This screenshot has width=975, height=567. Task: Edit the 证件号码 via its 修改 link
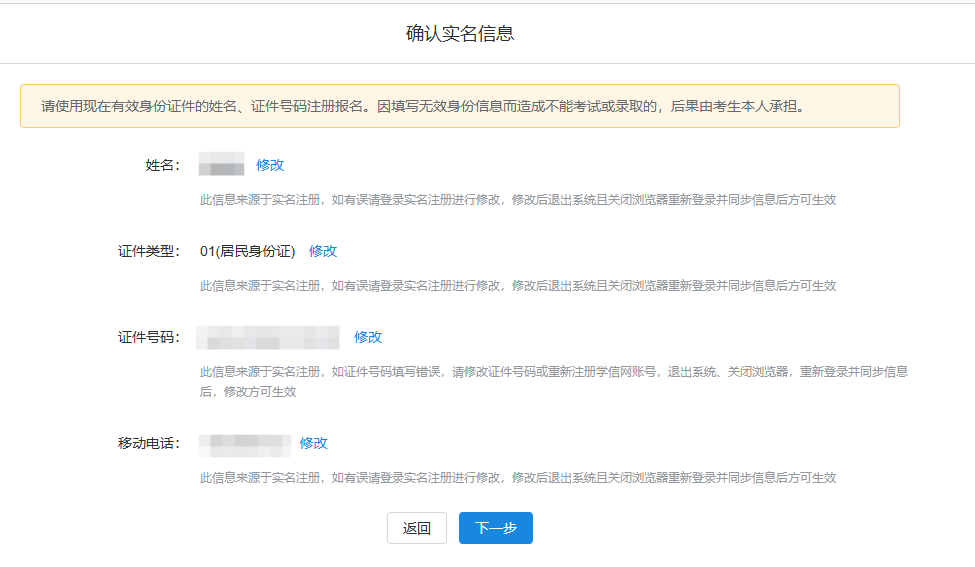click(368, 337)
